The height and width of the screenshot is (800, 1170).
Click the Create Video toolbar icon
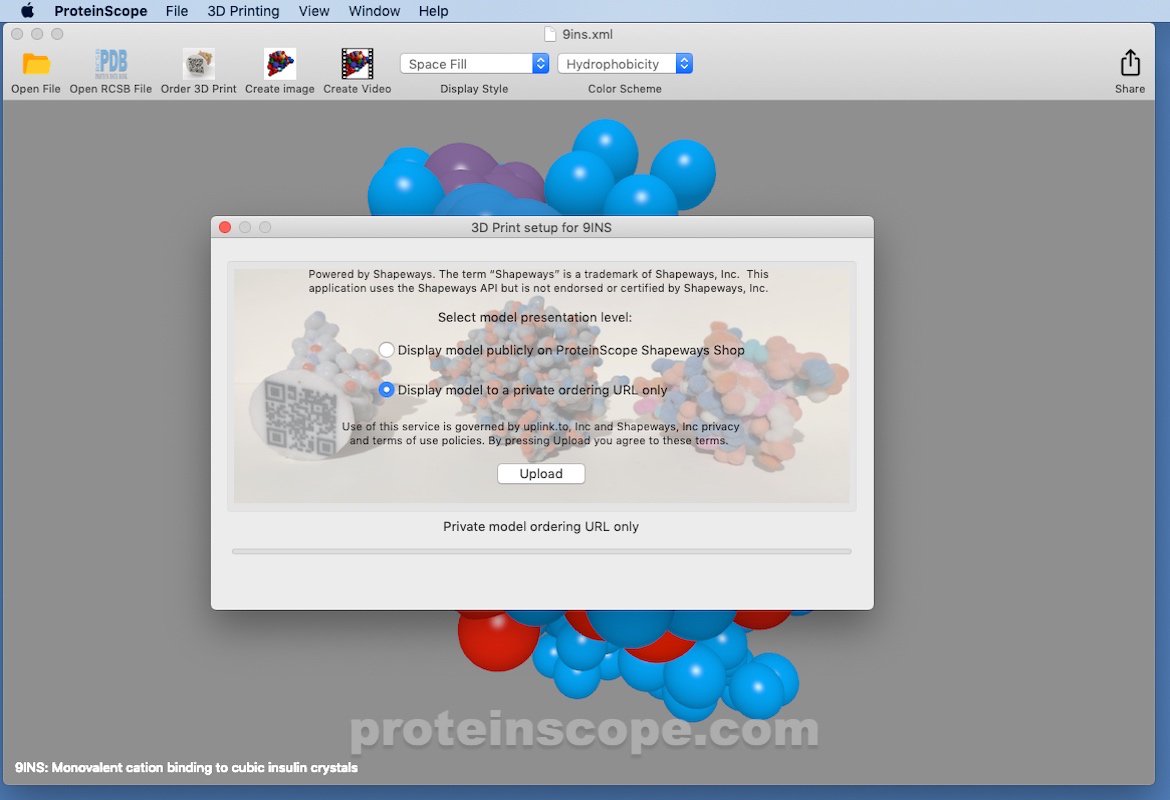coord(356,62)
